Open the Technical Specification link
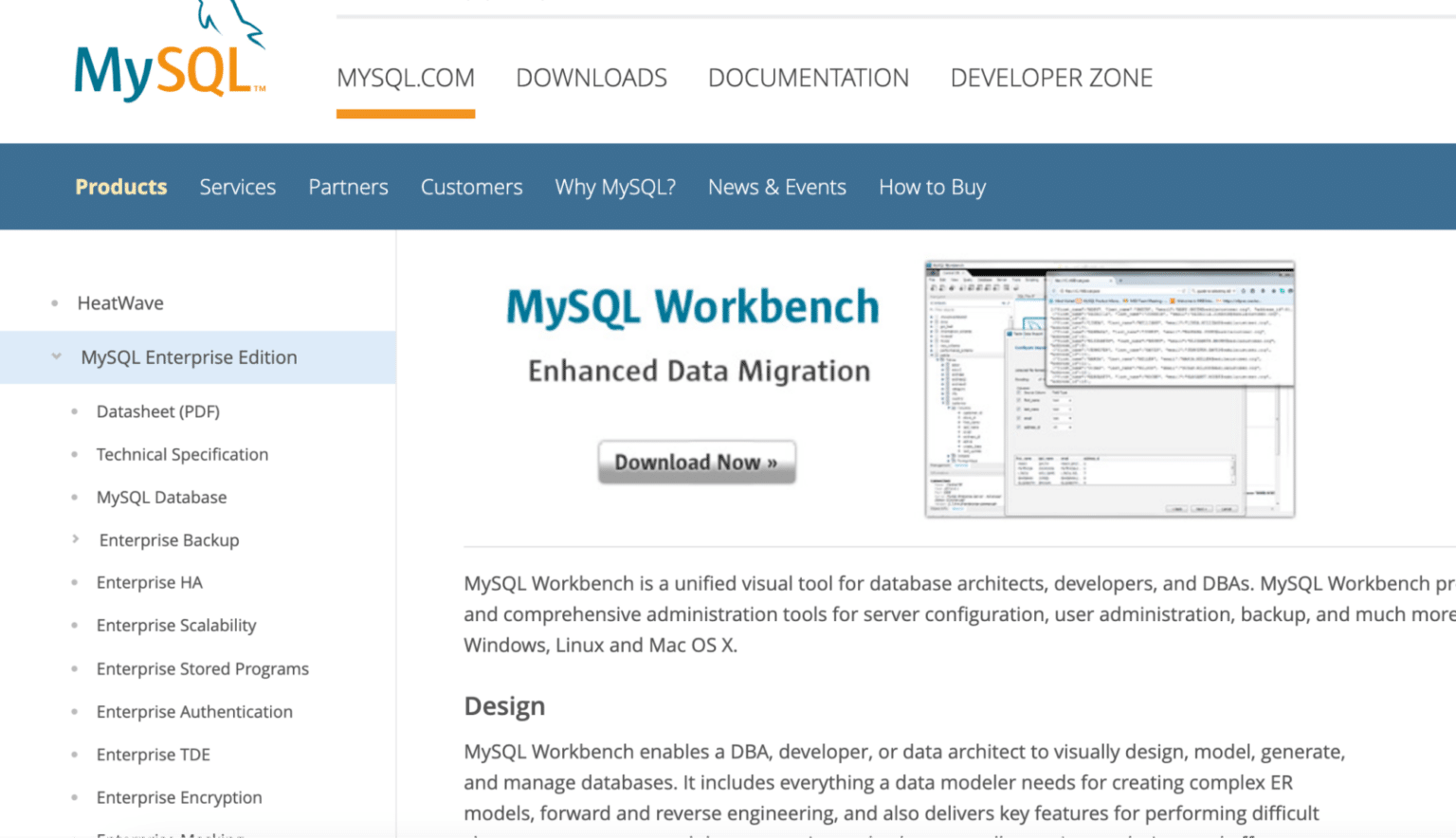The width and height of the screenshot is (1456, 838). tap(182, 454)
